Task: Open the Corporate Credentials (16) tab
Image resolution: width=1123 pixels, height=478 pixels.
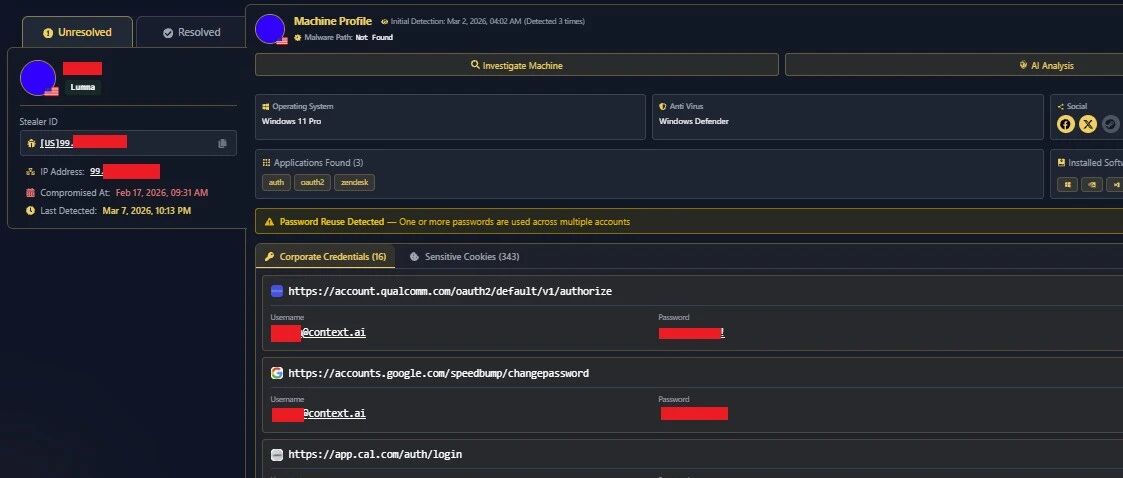Action: pyautogui.click(x=325, y=257)
